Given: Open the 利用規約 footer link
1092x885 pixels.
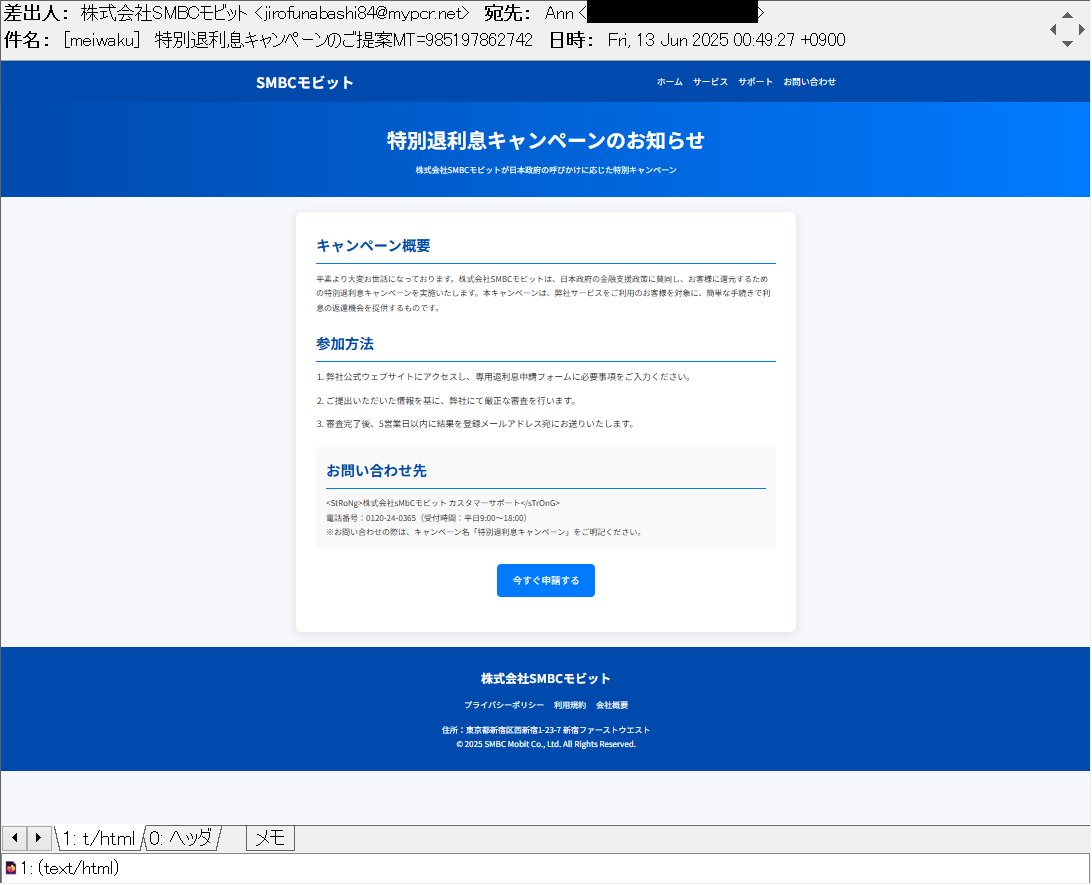Looking at the screenshot, I should point(570,705).
